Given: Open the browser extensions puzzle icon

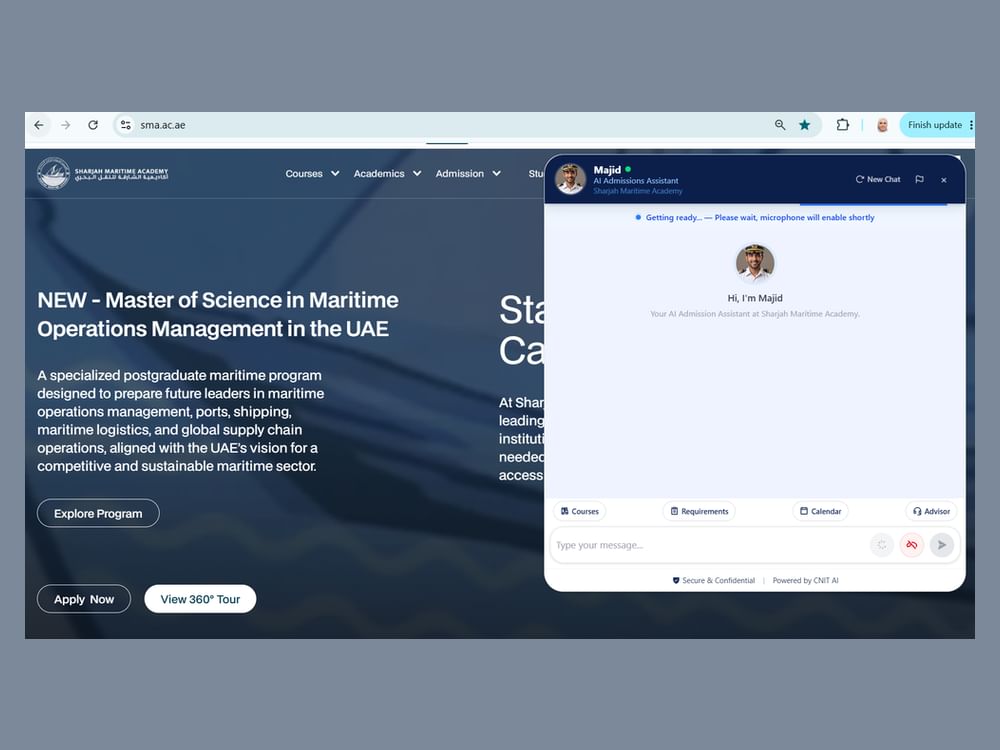Looking at the screenshot, I should pyautogui.click(x=842, y=125).
